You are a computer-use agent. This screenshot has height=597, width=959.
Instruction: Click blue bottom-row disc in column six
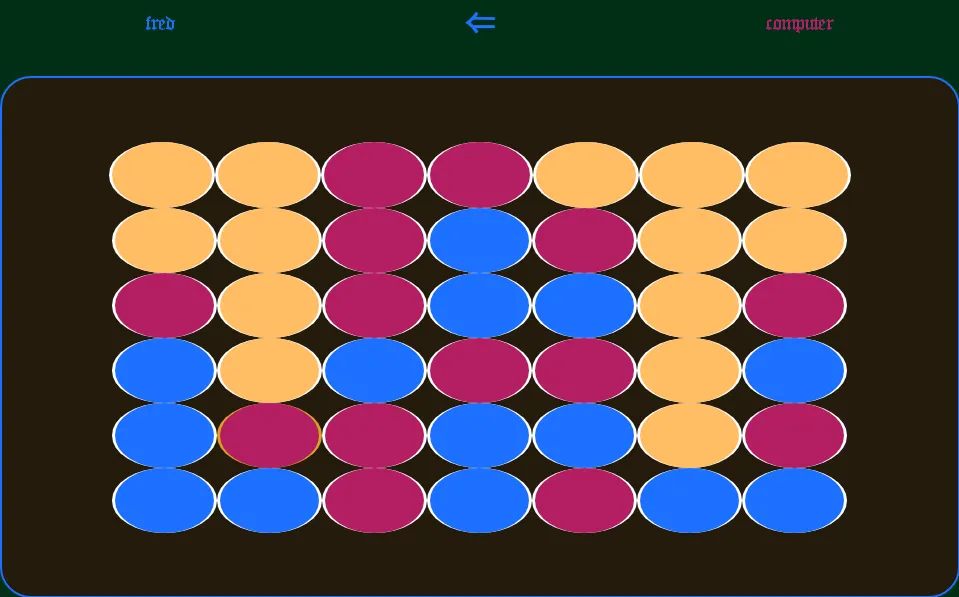click(x=689, y=500)
